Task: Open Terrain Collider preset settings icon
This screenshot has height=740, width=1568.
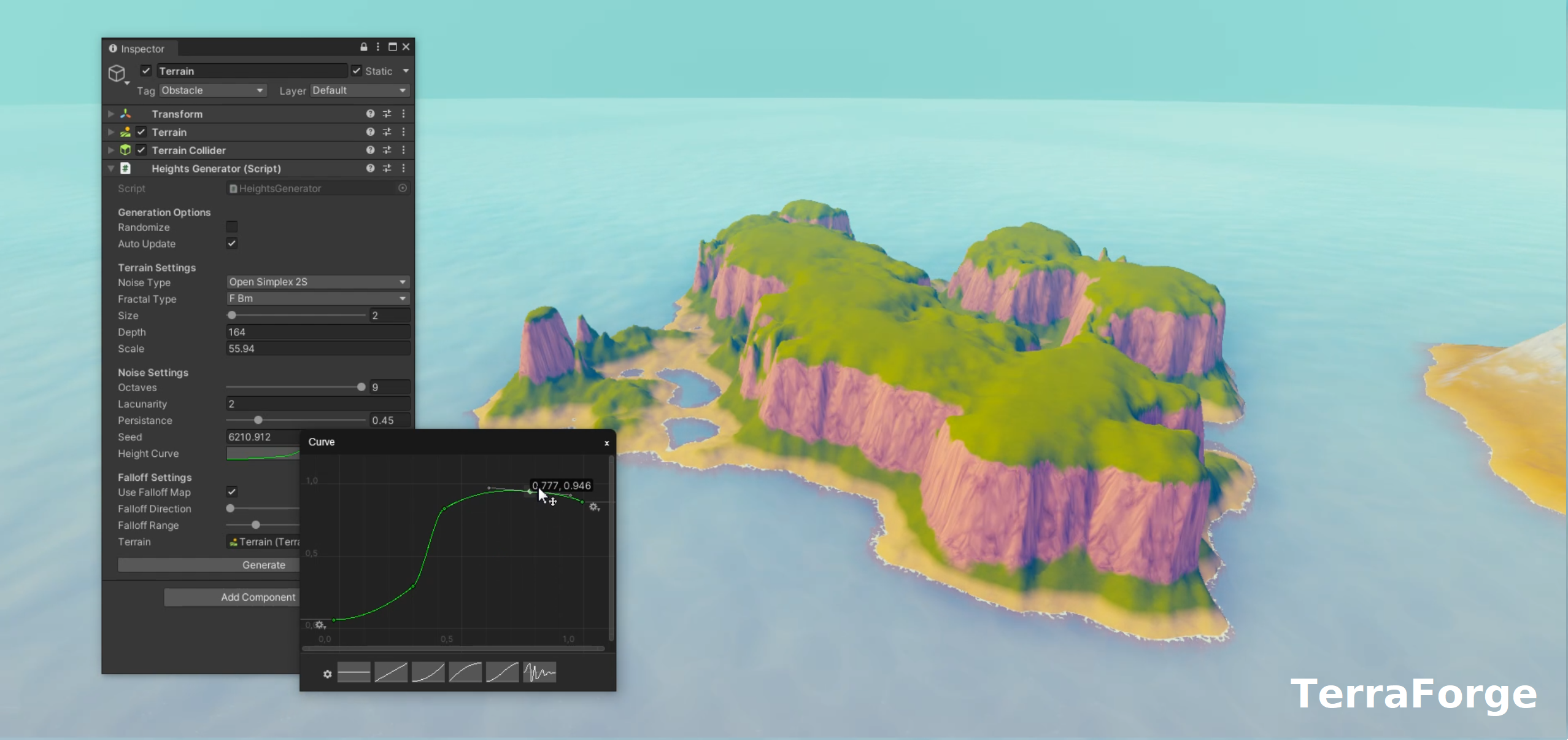Action: tap(387, 150)
